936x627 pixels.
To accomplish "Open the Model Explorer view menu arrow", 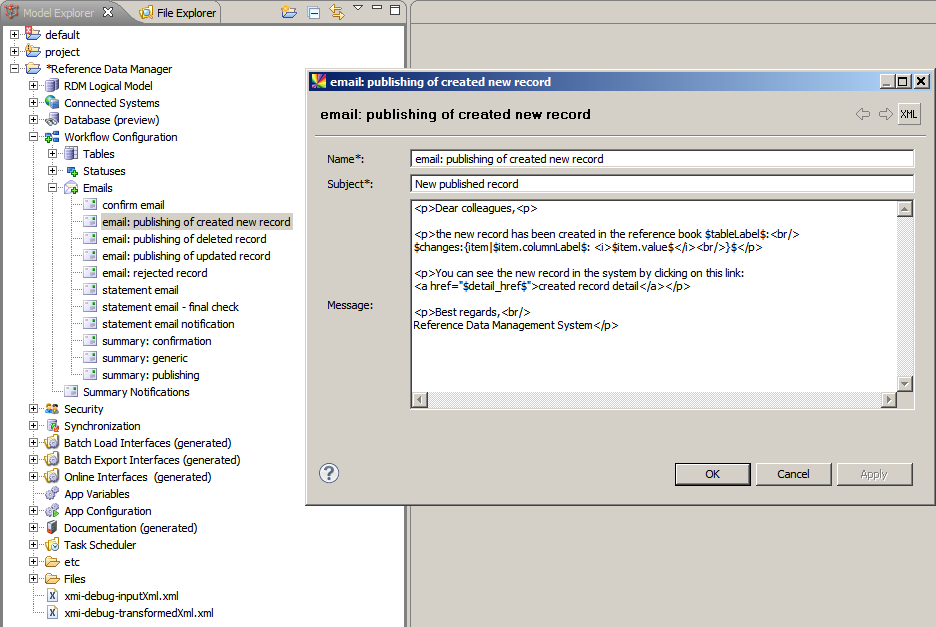I will coord(358,9).
